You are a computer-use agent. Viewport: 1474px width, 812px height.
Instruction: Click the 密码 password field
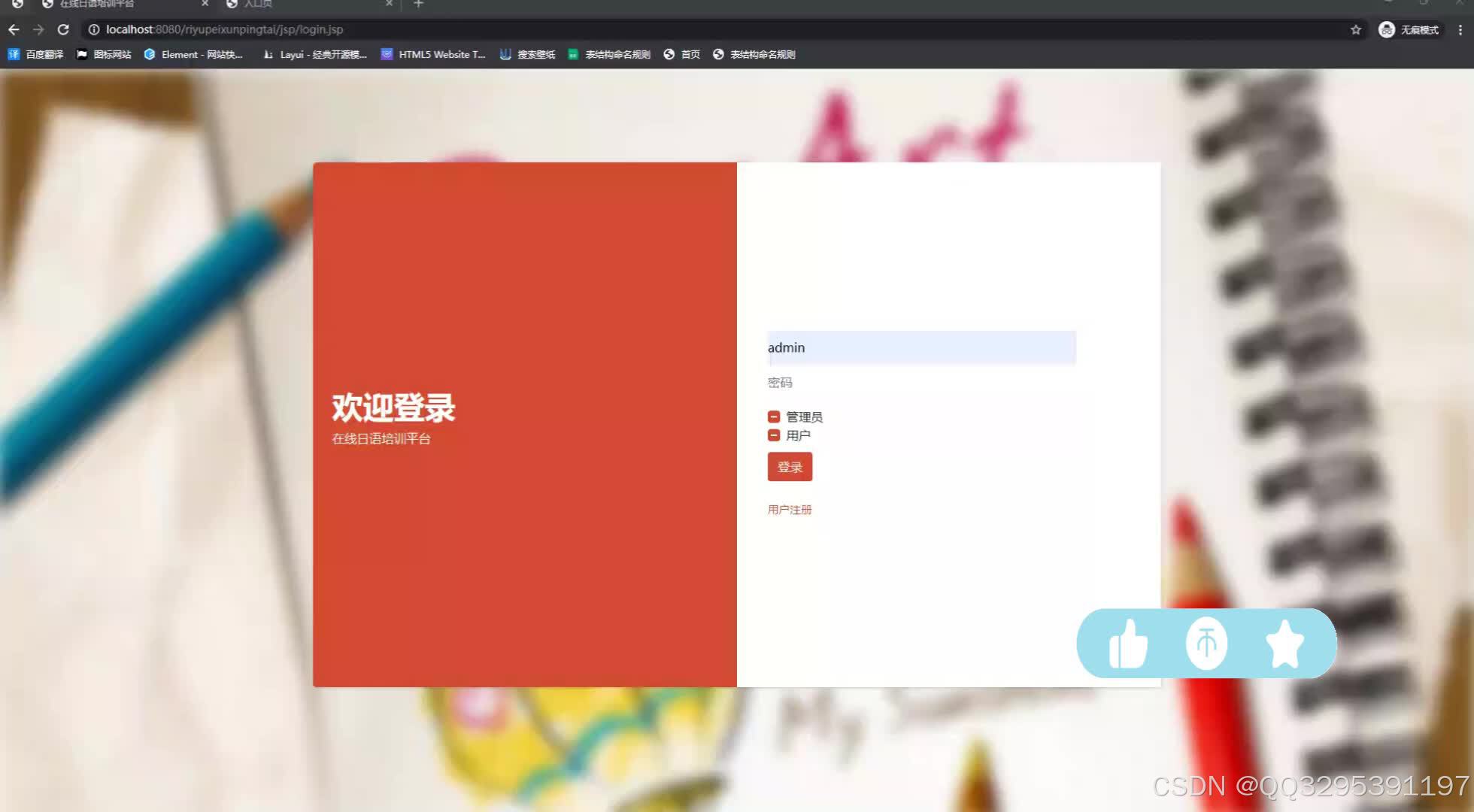tap(921, 383)
